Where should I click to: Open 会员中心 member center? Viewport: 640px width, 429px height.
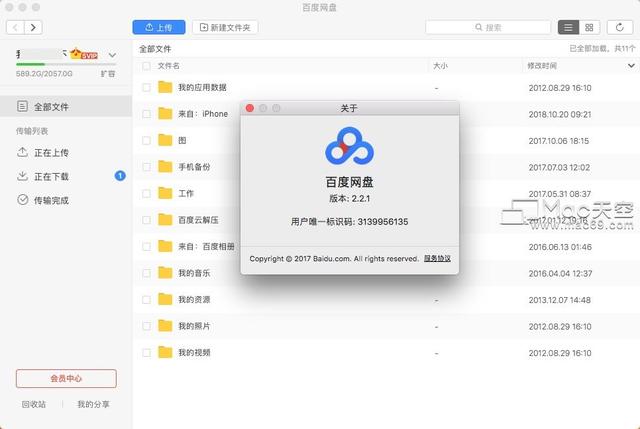pos(66,378)
